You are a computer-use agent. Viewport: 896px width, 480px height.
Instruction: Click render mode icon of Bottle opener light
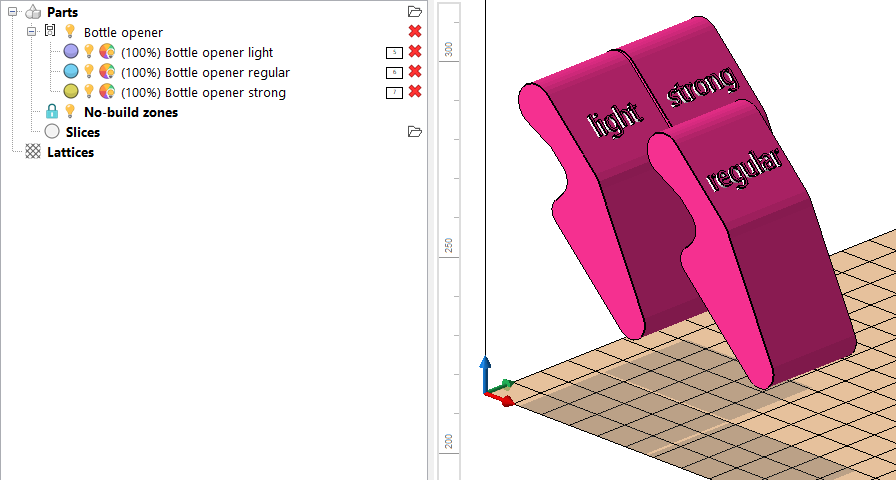pyautogui.click(x=107, y=51)
